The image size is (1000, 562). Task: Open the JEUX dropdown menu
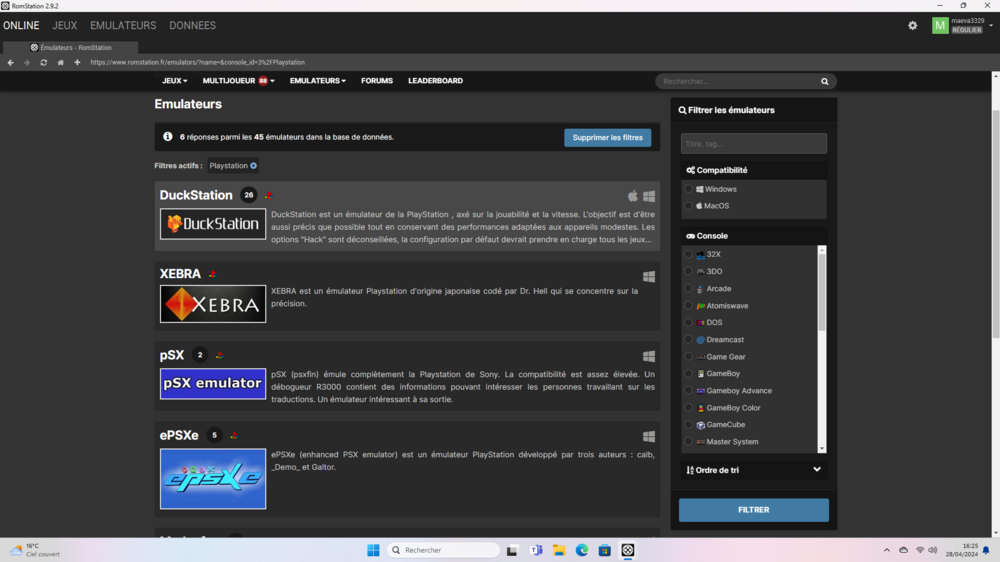click(x=174, y=81)
